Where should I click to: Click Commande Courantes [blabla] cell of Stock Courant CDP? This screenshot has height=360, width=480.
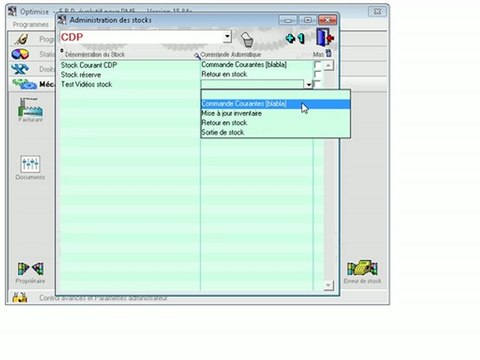click(244, 65)
